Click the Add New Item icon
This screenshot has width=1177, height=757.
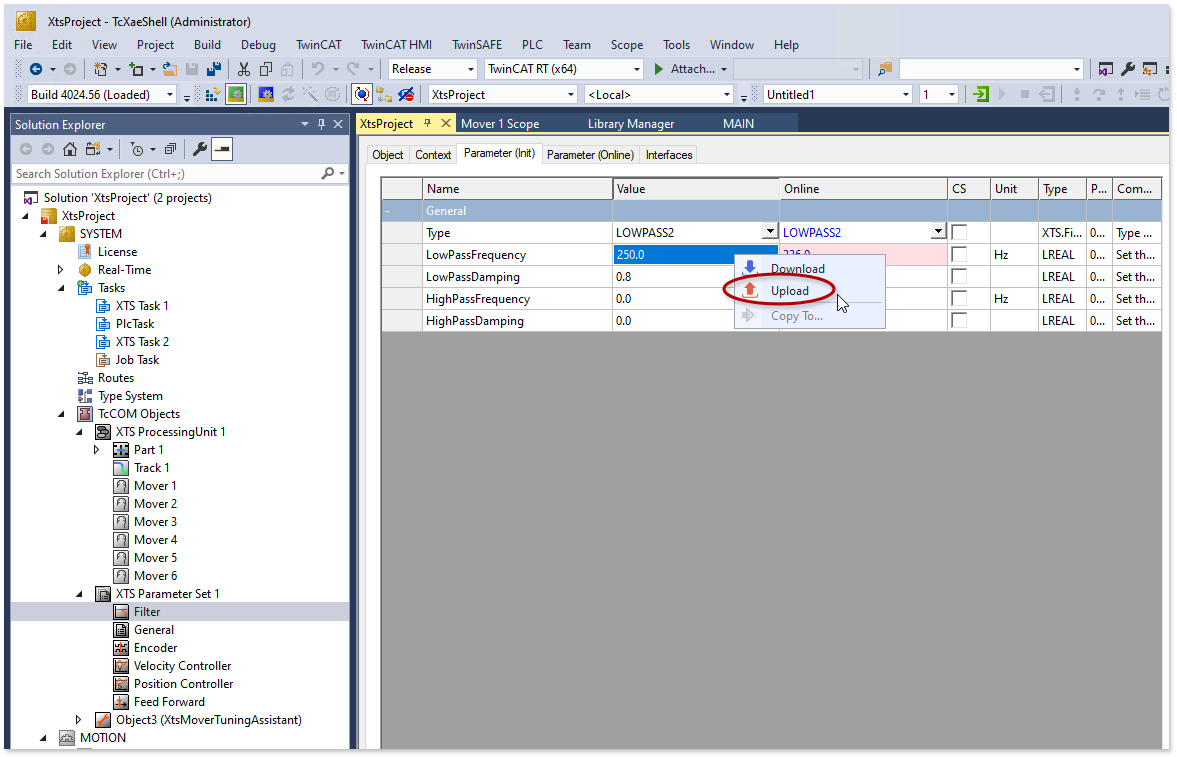coord(136,69)
